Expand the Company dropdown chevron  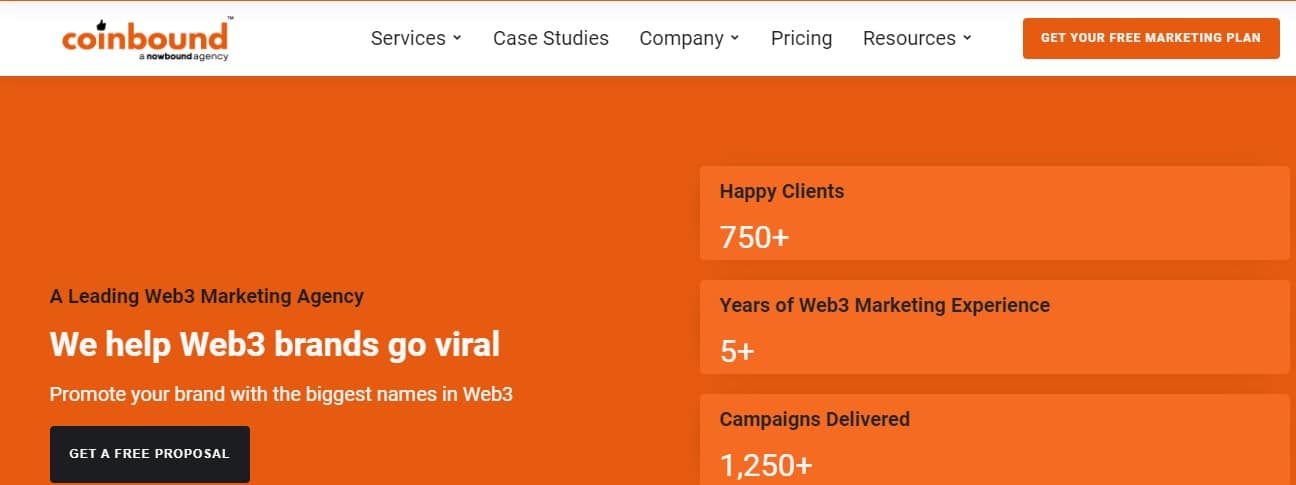[735, 38]
